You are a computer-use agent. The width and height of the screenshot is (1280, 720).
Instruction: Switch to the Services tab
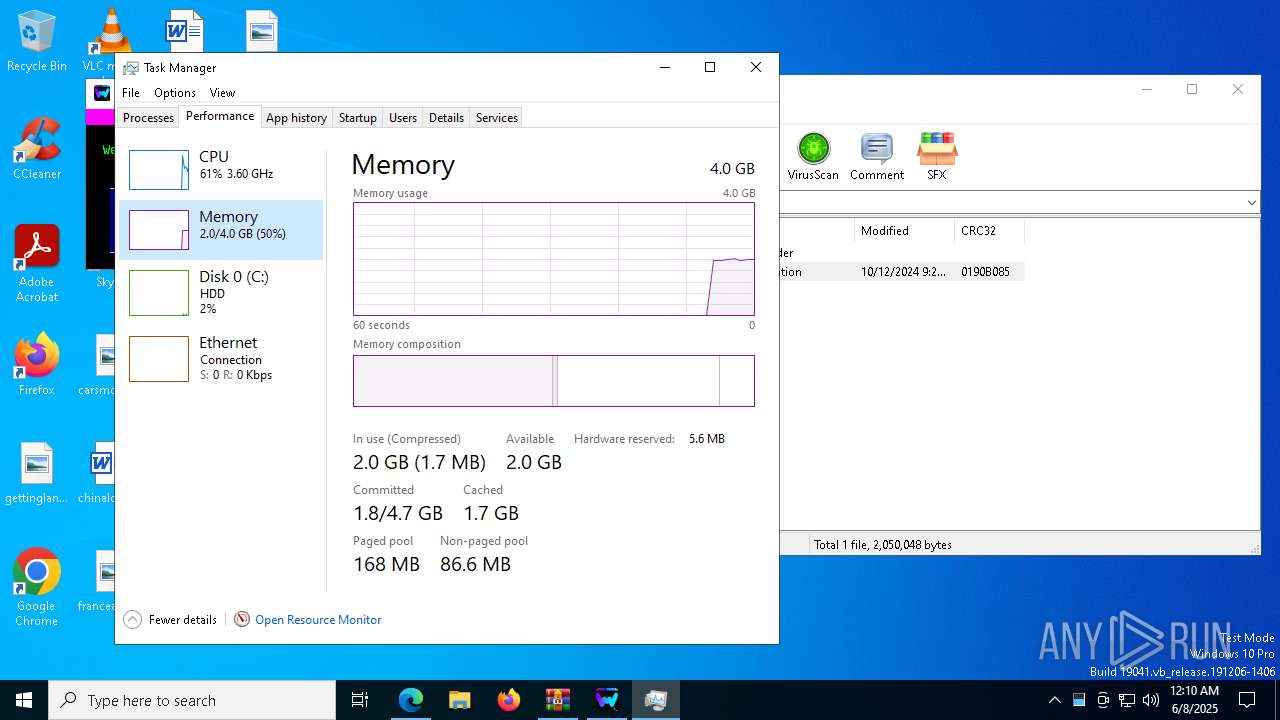pos(497,118)
